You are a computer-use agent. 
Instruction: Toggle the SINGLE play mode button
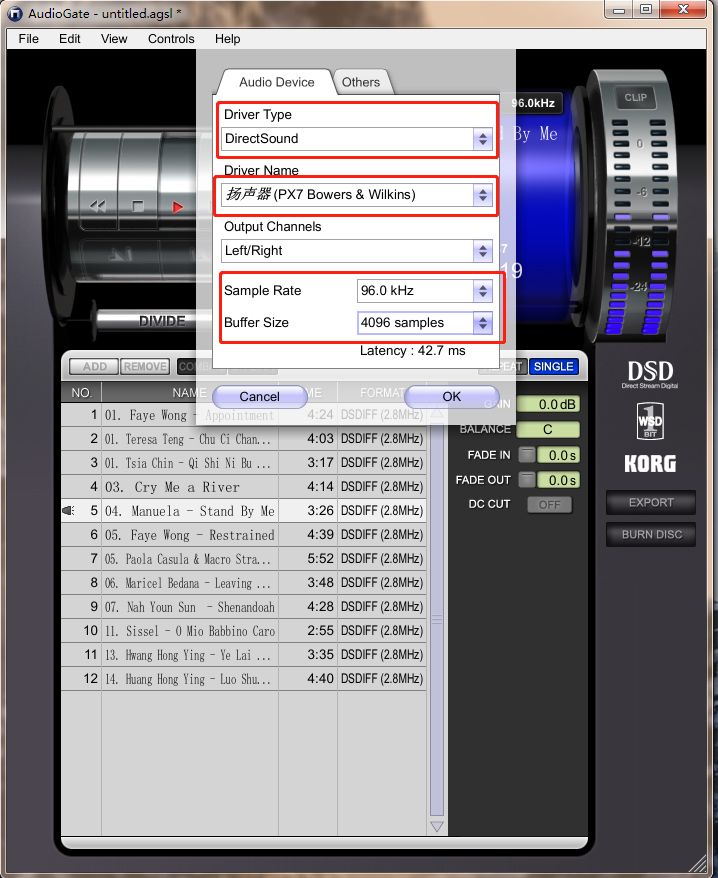point(553,367)
